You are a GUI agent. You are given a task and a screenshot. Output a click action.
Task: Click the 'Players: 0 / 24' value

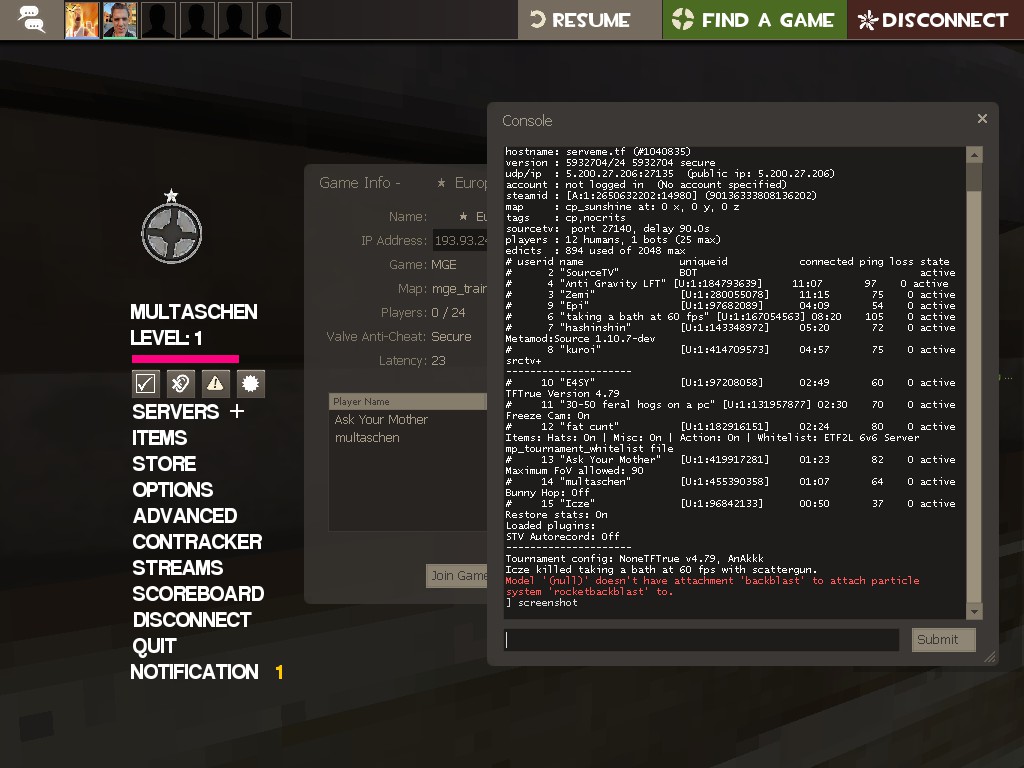pyautogui.click(x=449, y=313)
